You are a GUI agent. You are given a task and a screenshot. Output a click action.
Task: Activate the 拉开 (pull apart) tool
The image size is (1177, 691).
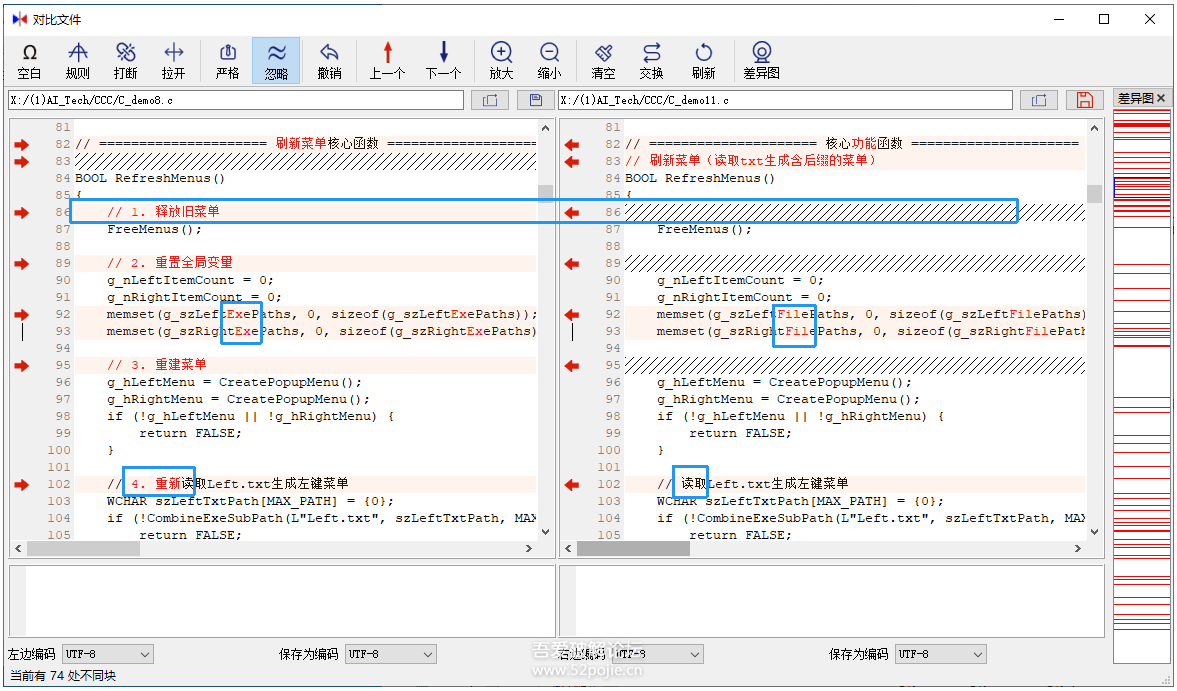click(173, 58)
